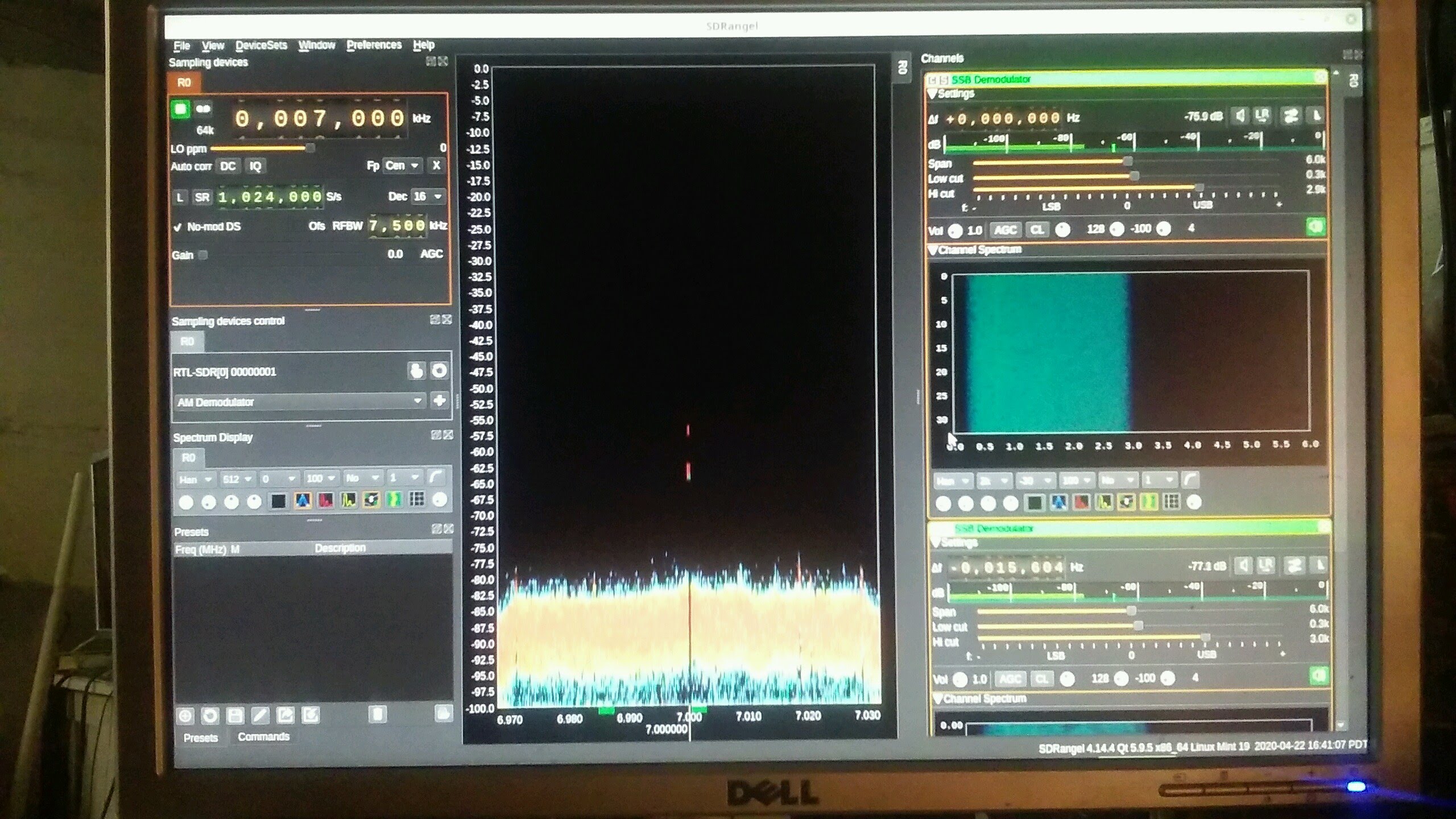Image resolution: width=1456 pixels, height=819 pixels.
Task: Click the LO ppm slider handle
Action: point(310,148)
